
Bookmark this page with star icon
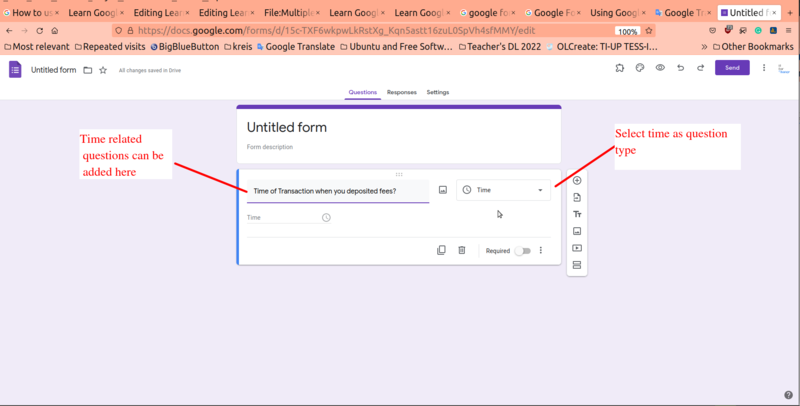(648, 31)
